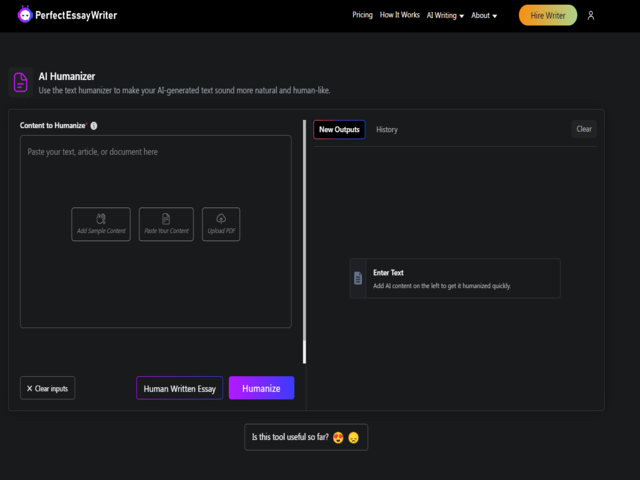Image resolution: width=640 pixels, height=480 pixels.
Task: Click the AI Humanizer document icon
Action: [20, 83]
